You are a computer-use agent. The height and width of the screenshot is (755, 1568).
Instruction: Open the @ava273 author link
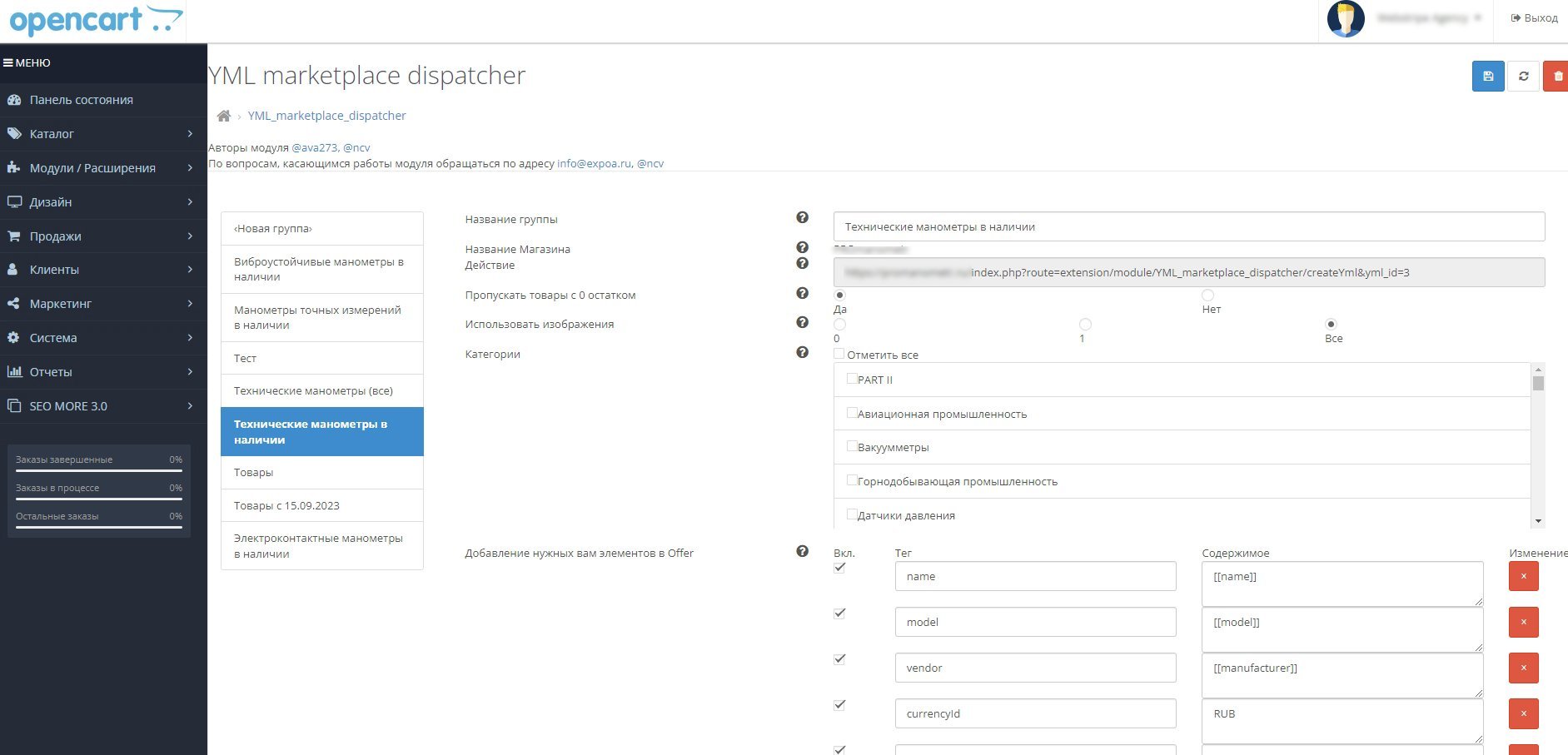point(315,147)
